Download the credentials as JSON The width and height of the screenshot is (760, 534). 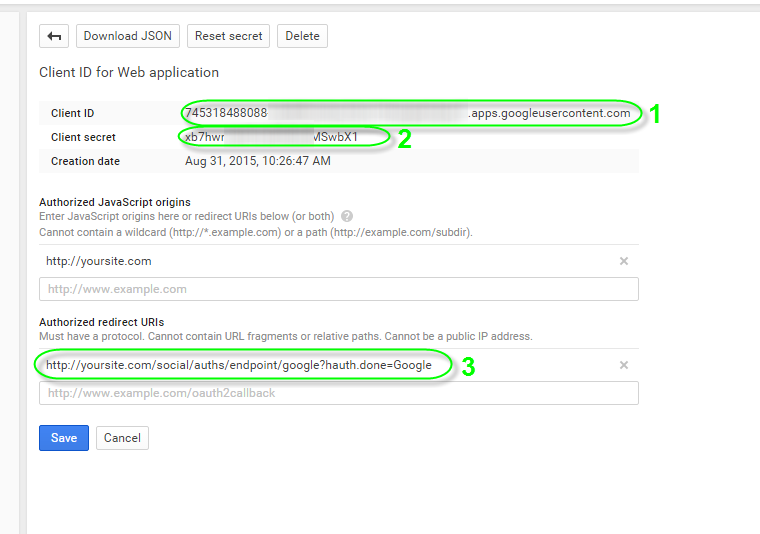coord(127,36)
